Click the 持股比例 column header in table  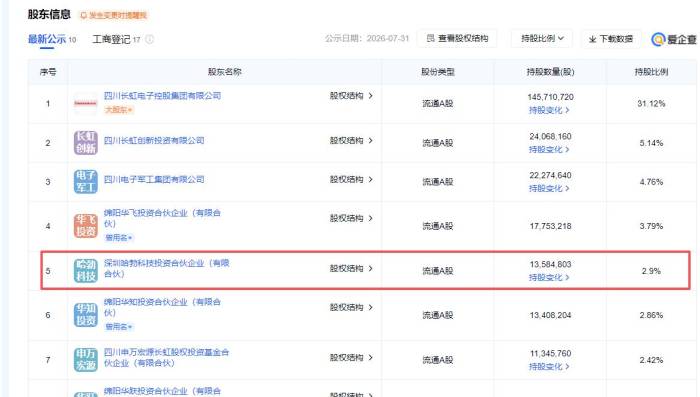pyautogui.click(x=651, y=71)
